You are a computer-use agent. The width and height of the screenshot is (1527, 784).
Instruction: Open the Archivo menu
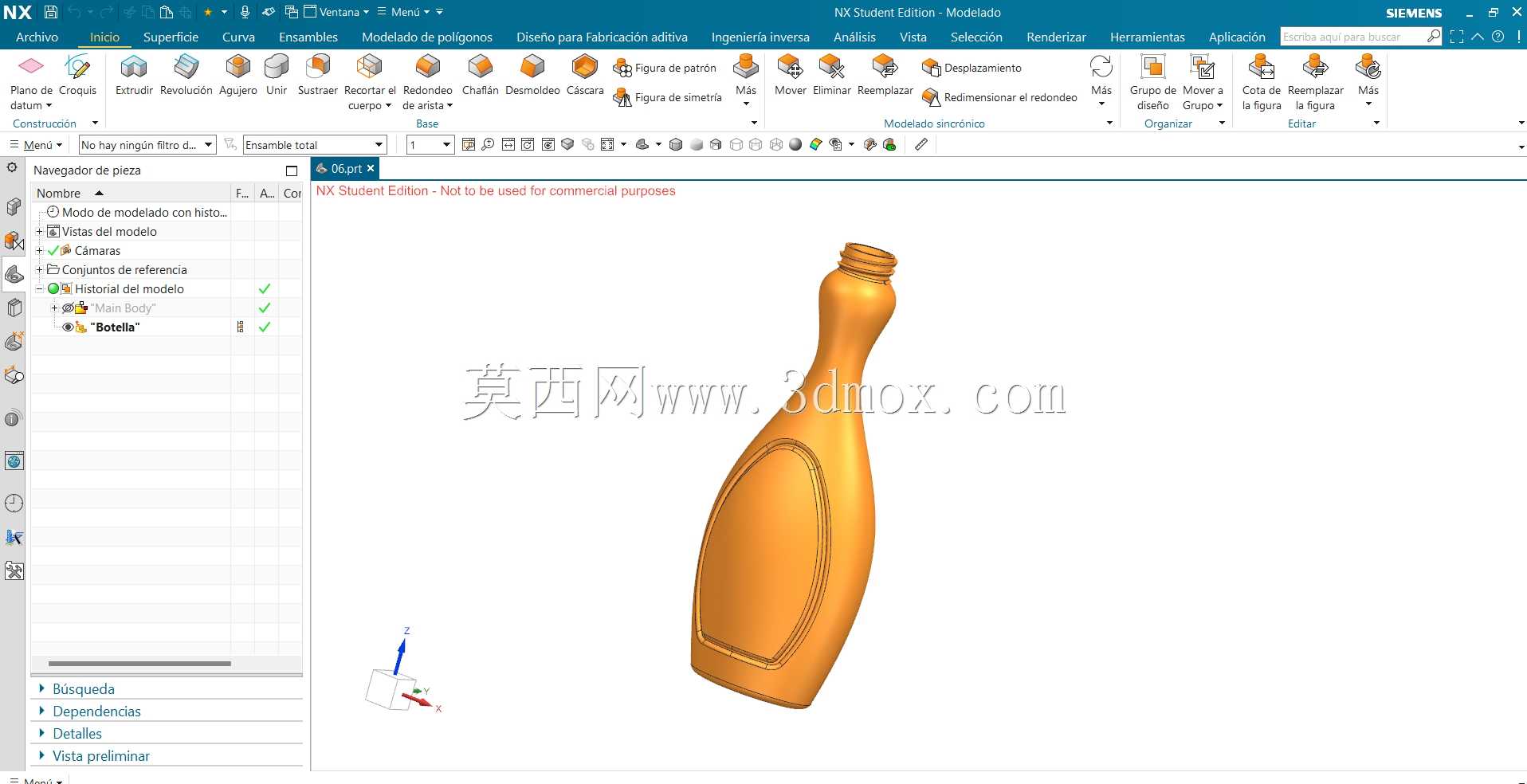tap(37, 37)
